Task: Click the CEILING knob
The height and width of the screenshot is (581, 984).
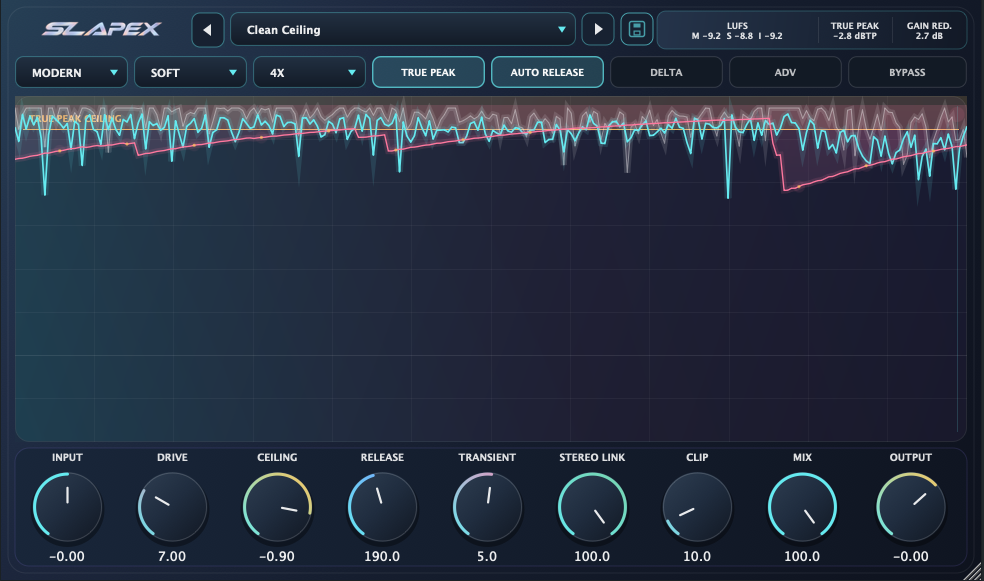Action: click(277, 507)
